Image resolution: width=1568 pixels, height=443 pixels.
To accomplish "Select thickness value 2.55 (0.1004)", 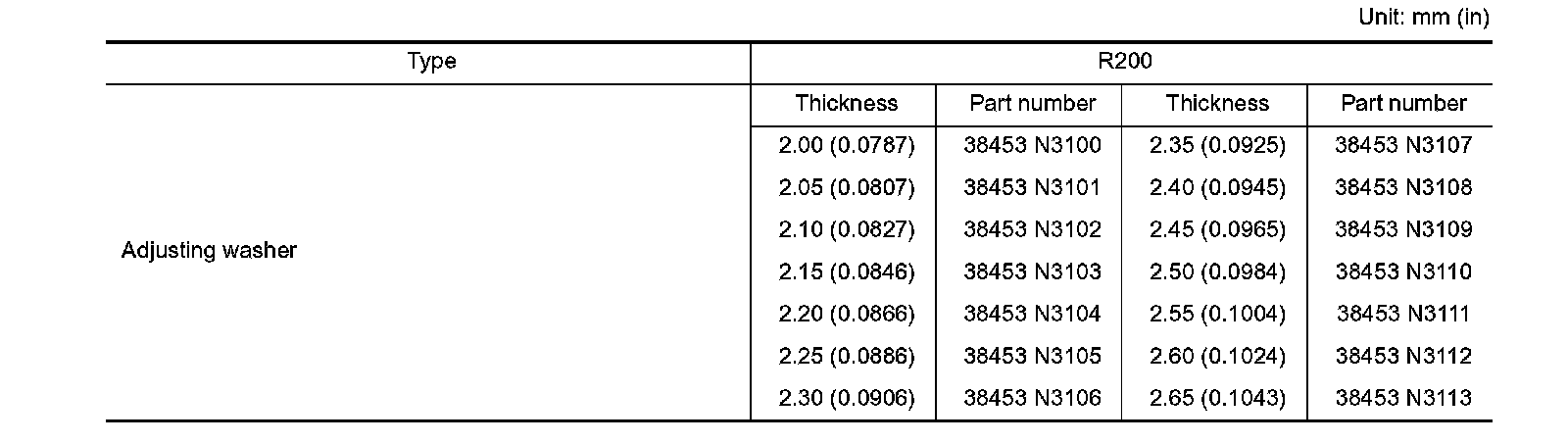I will tap(1217, 315).
